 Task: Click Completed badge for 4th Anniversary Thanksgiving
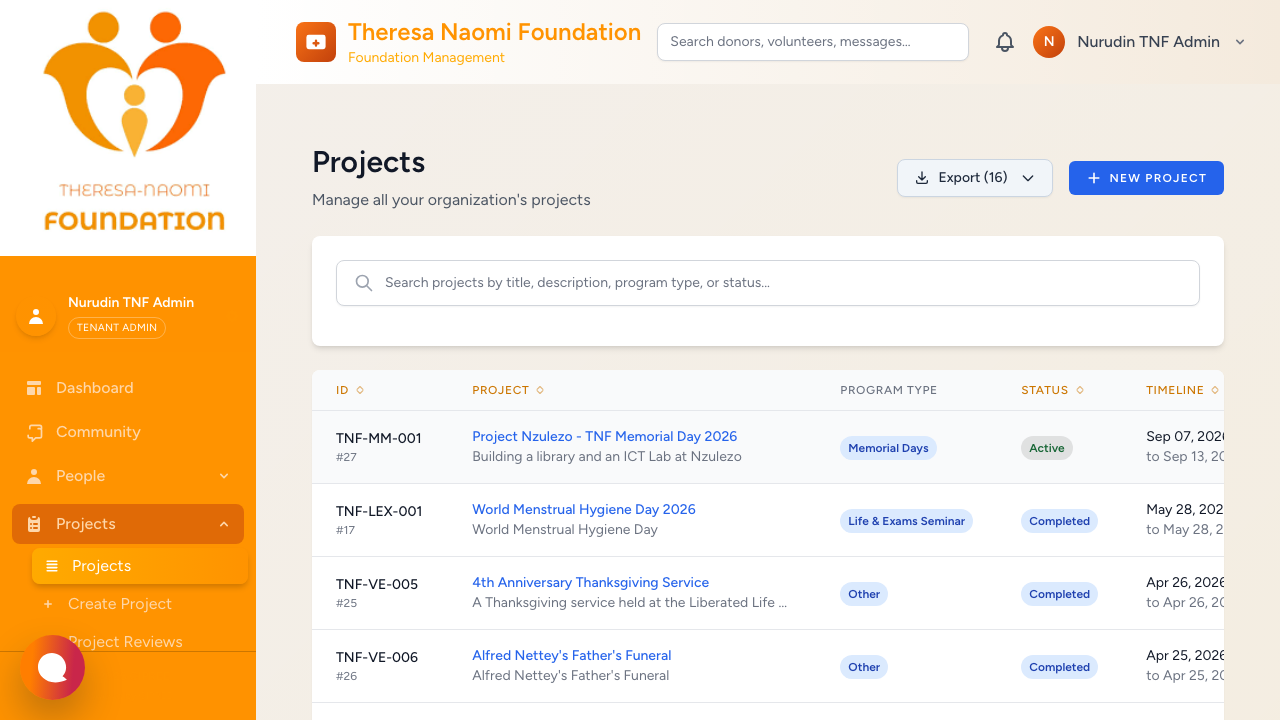pyautogui.click(x=1059, y=594)
